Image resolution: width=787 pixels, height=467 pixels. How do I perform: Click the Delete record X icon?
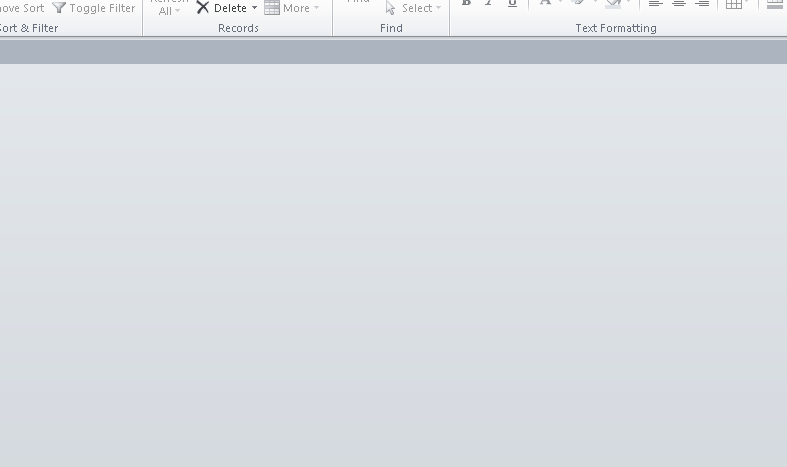203,8
